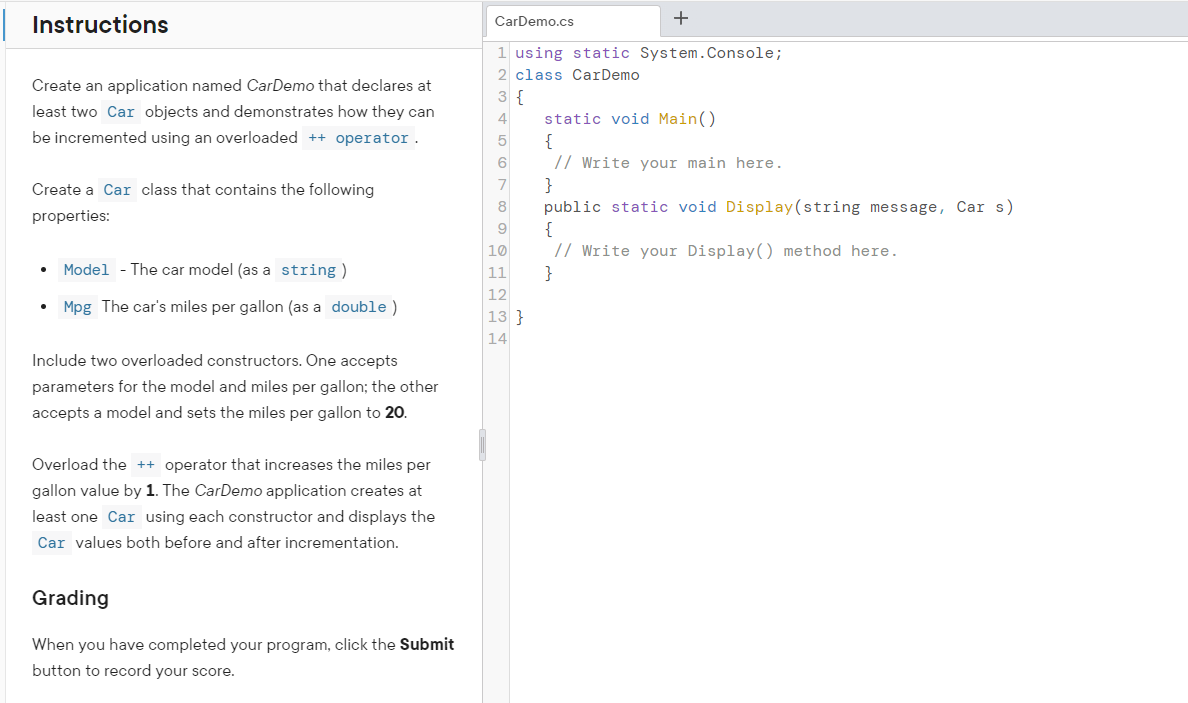Click the using static System.Console line

point(648,52)
